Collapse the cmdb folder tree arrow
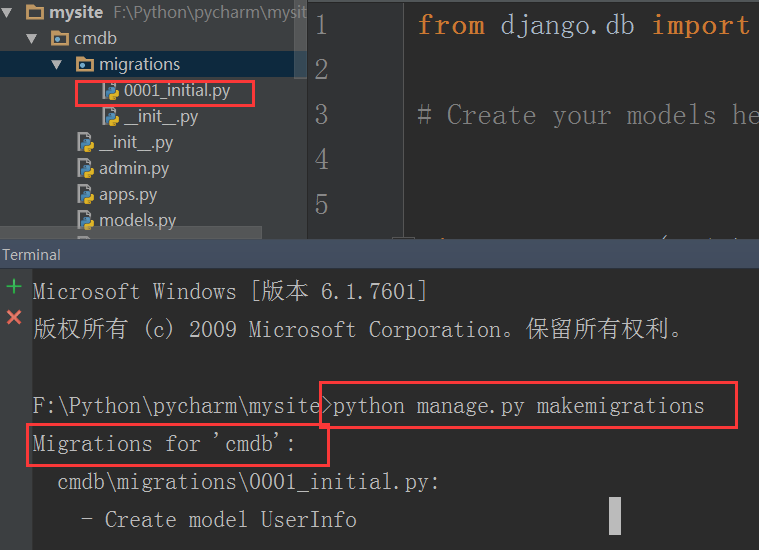This screenshot has height=550, width=759. (x=35, y=39)
